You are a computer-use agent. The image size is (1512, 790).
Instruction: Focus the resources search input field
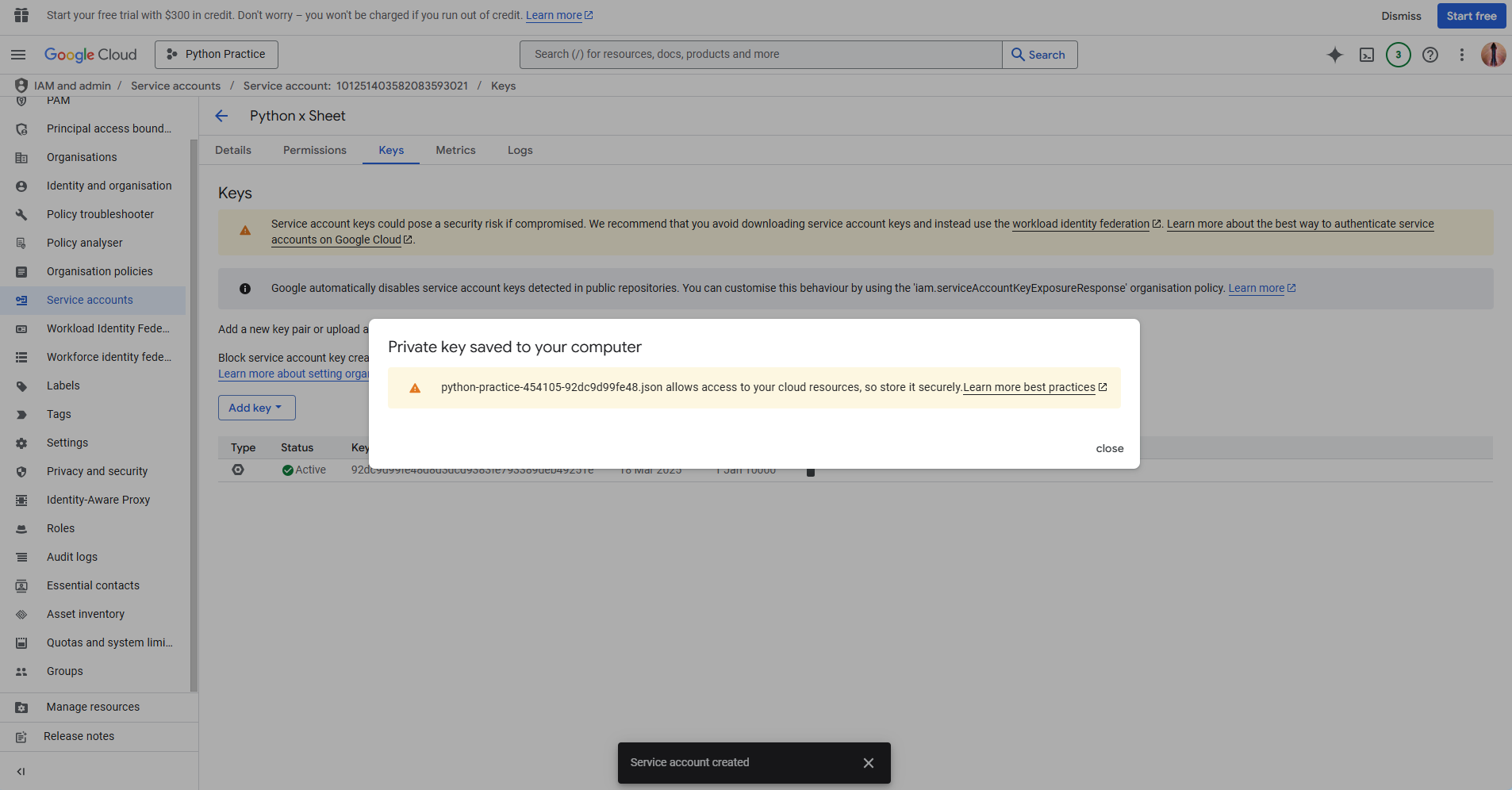[761, 55]
